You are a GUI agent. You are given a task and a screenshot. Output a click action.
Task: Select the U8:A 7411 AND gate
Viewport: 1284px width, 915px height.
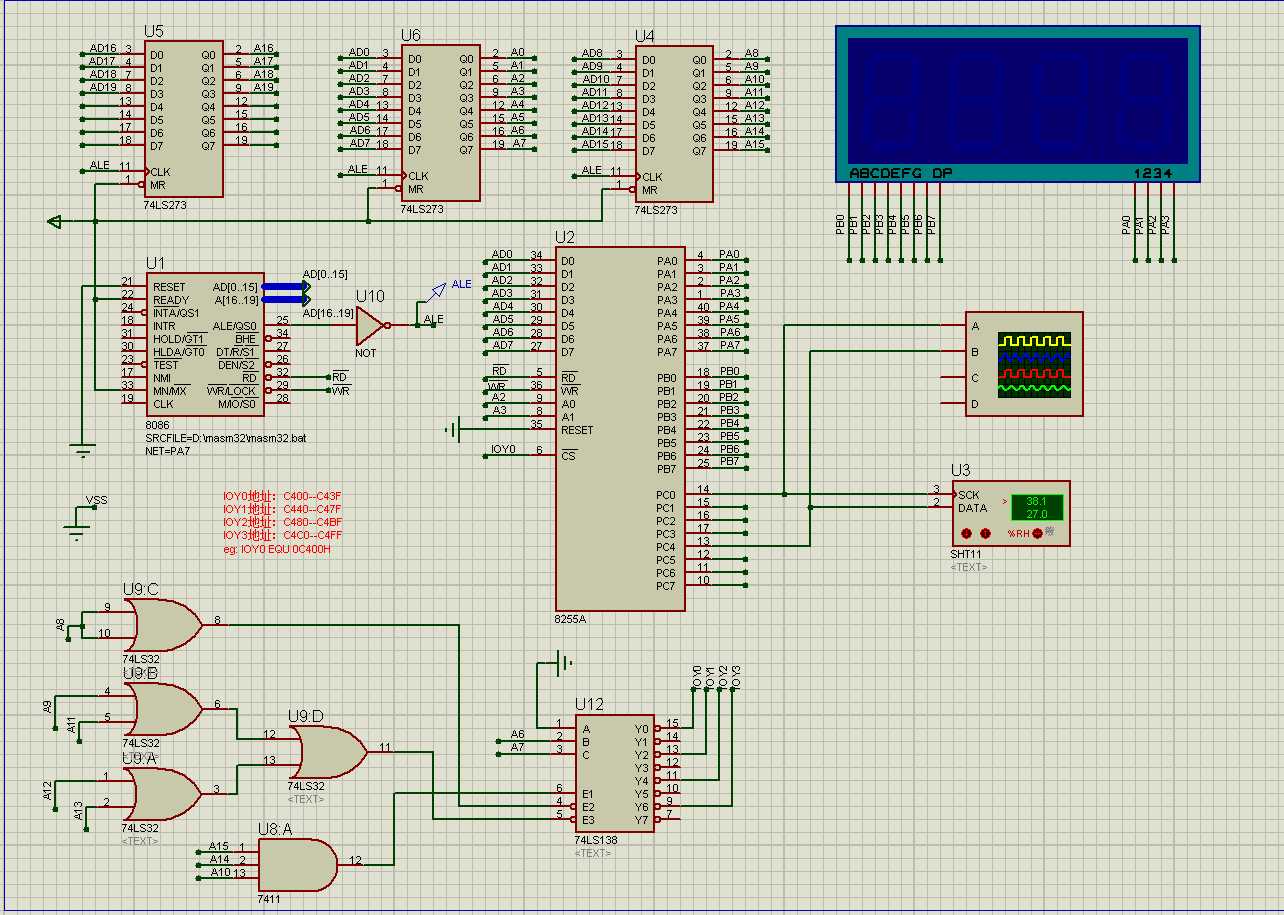298,863
